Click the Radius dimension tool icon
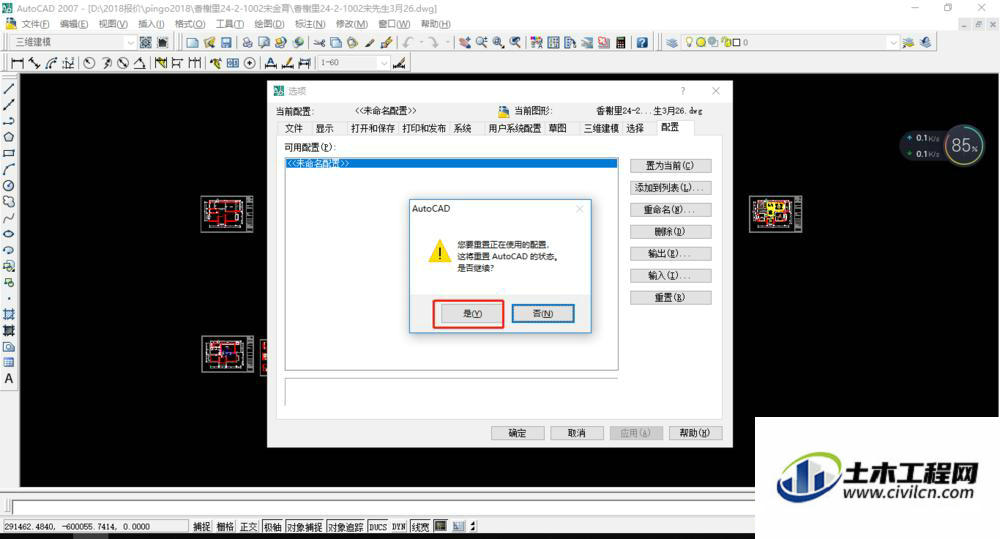Image resolution: width=1000 pixels, height=539 pixels. click(89, 63)
